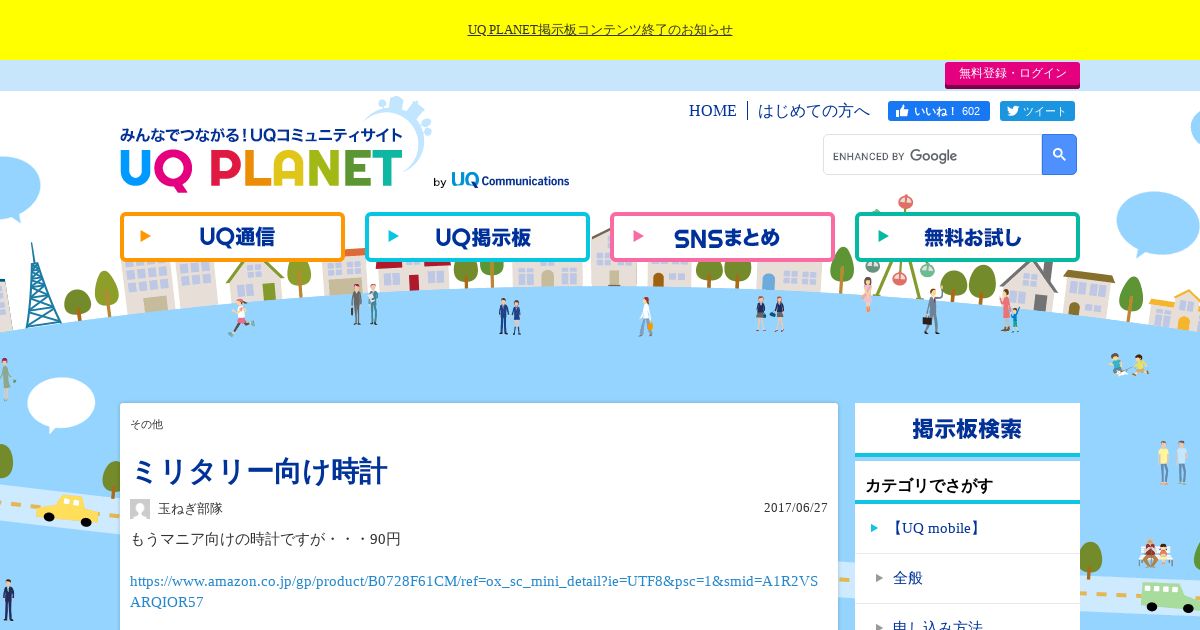Open the UQ Communications logo link
1200x630 pixels.
[x=510, y=180]
